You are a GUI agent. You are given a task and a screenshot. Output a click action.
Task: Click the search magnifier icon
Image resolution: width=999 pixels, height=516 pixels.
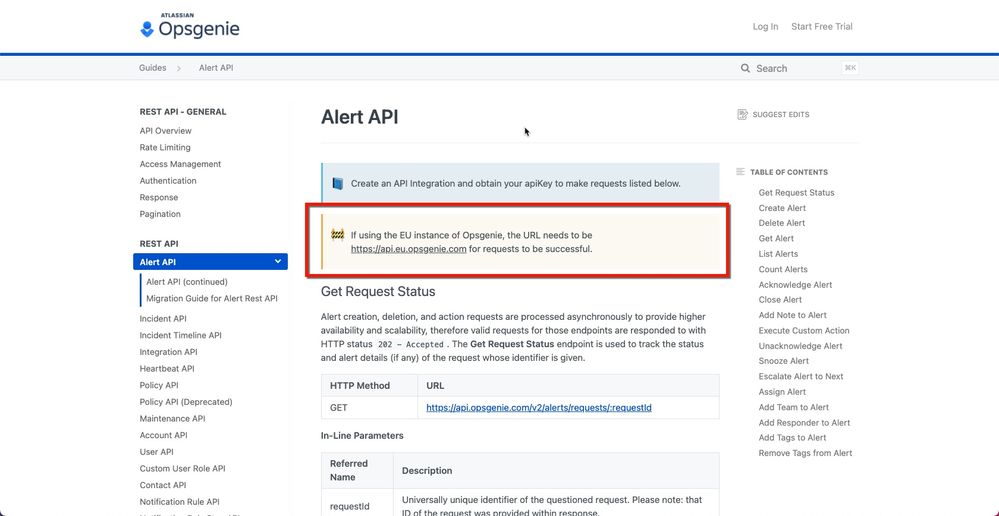pyautogui.click(x=745, y=68)
